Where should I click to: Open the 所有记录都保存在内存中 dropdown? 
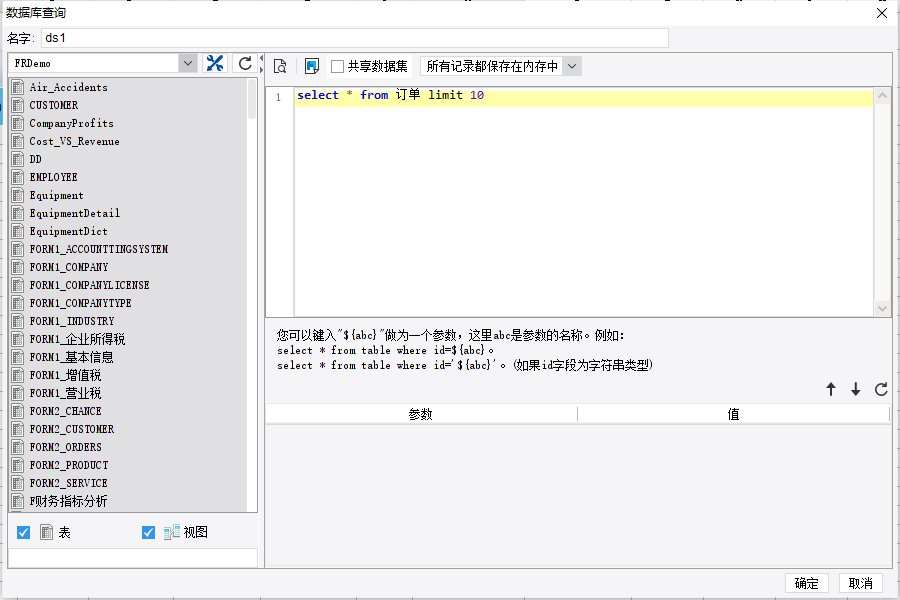coord(572,66)
